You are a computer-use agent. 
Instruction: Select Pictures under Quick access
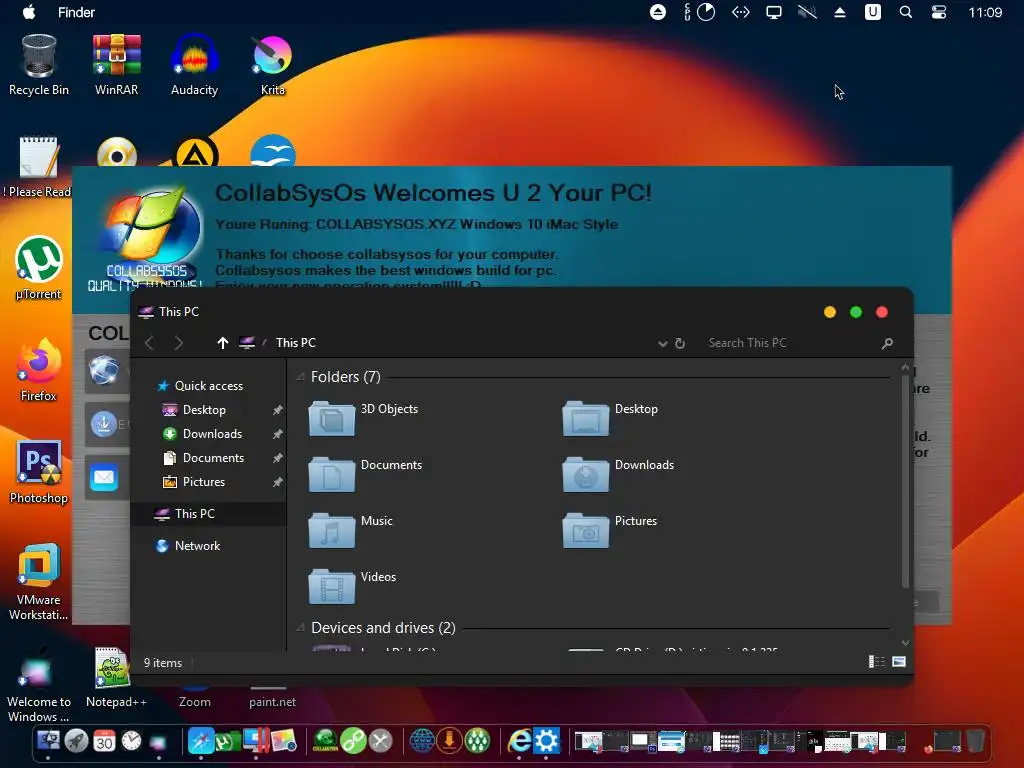point(204,482)
